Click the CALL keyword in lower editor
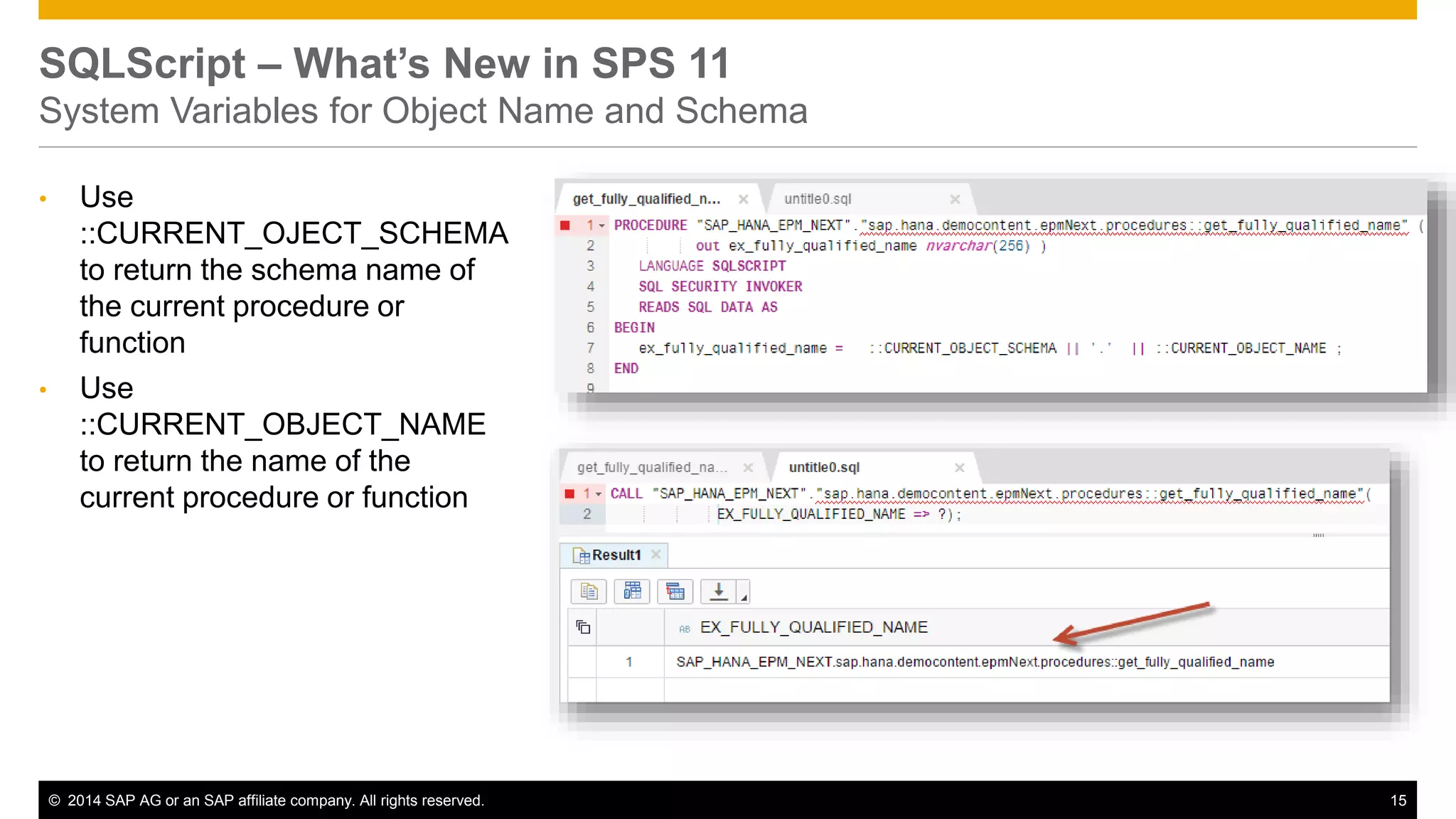 (626, 493)
